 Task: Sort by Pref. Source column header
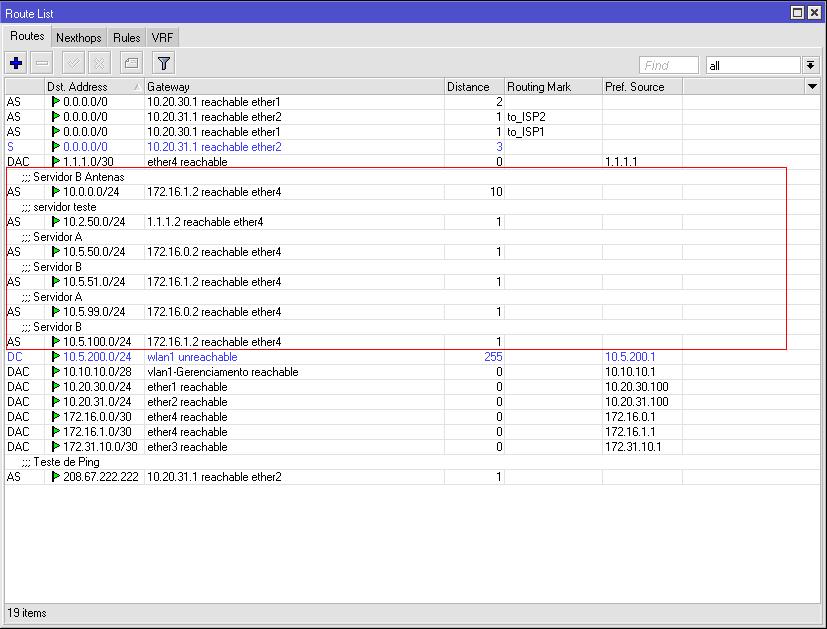point(642,86)
